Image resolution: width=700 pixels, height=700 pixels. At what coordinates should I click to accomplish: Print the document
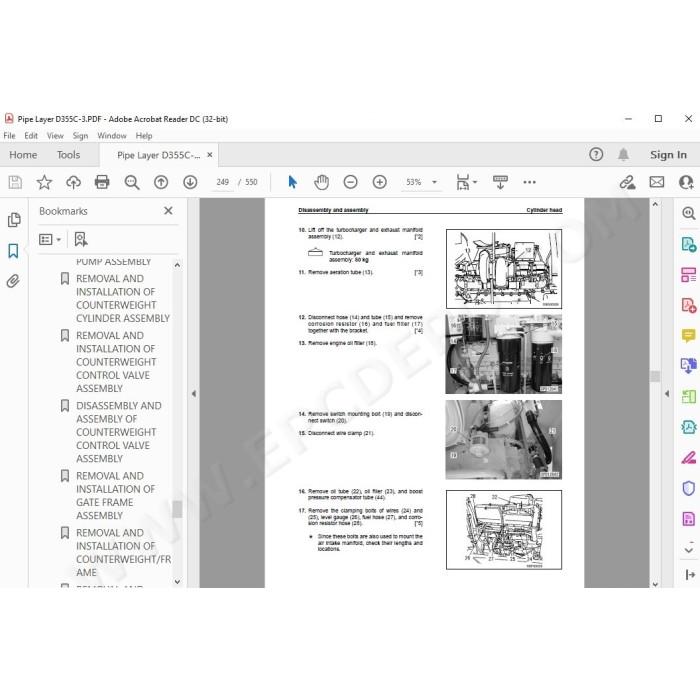[x=102, y=182]
